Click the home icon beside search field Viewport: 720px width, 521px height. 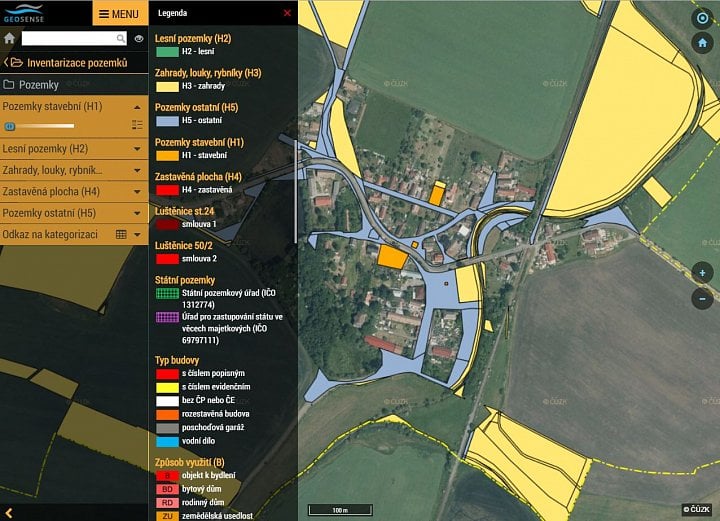9,38
